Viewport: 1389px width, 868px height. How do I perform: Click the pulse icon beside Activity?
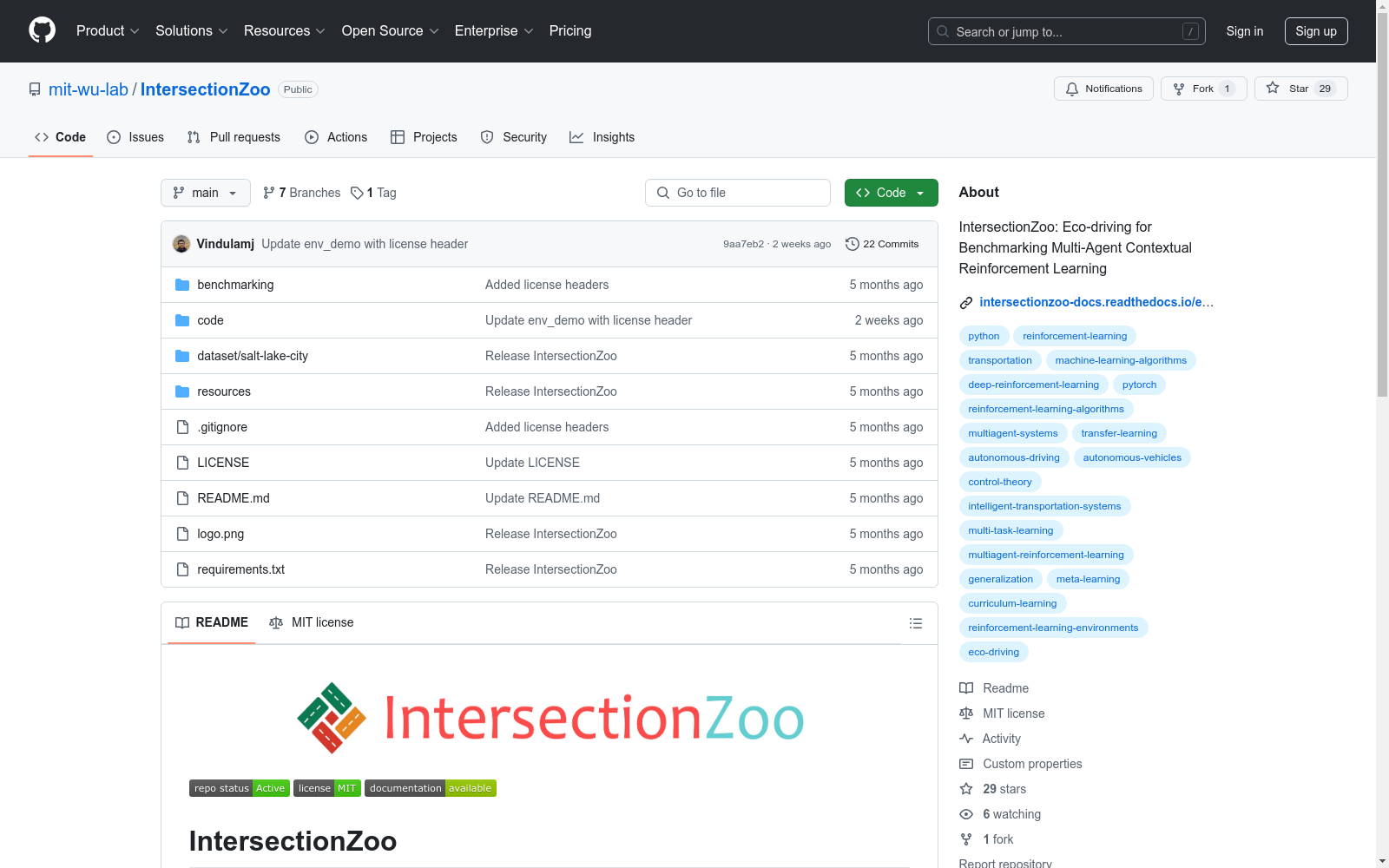point(966,739)
